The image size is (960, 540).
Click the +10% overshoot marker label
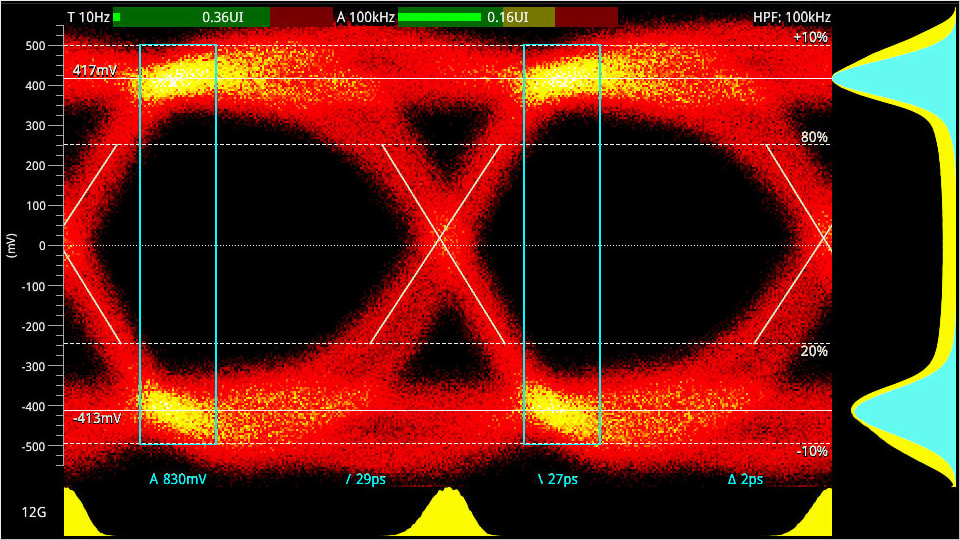(811, 37)
